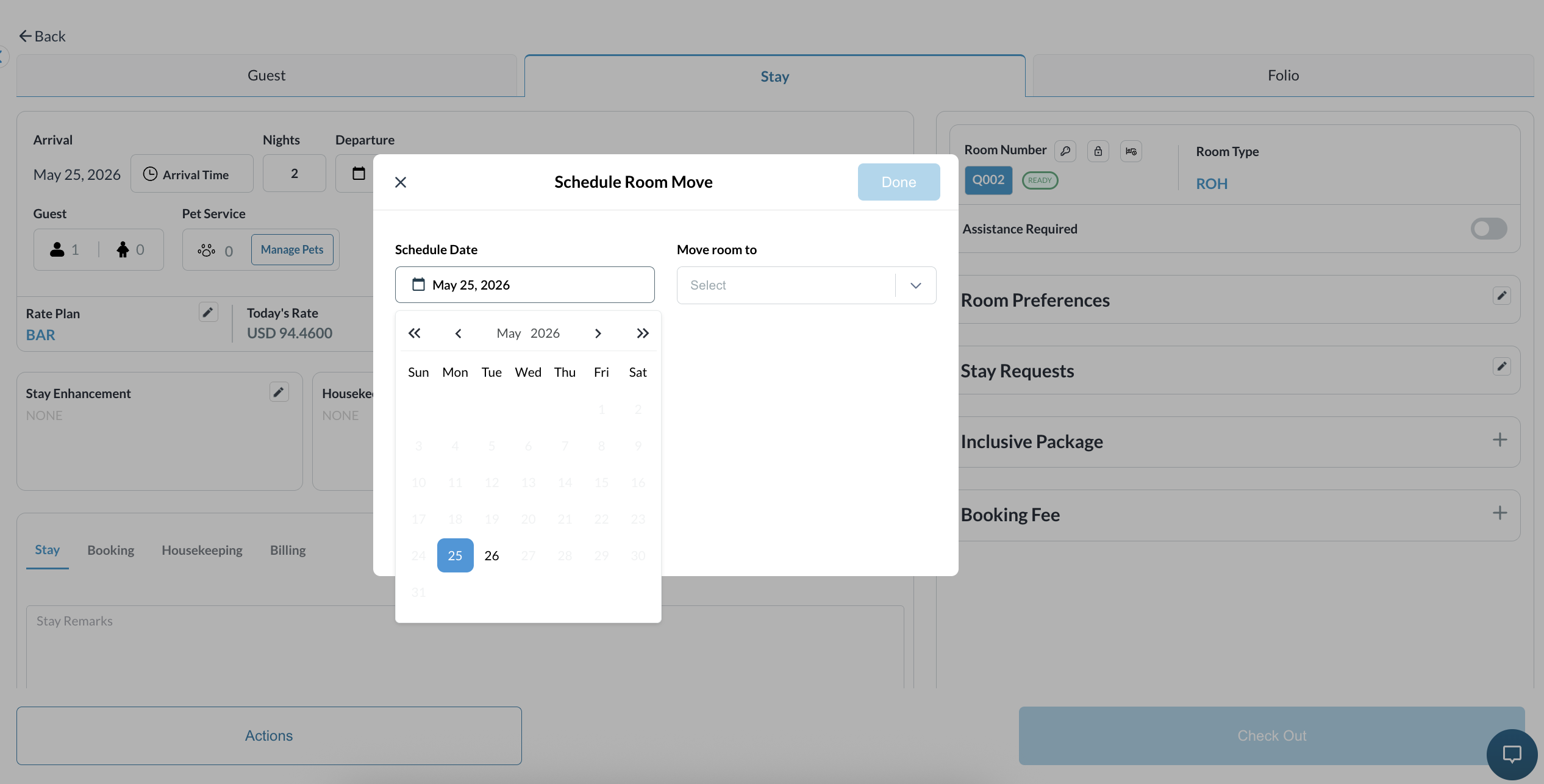Expand the Booking Fee section

tap(1500, 513)
